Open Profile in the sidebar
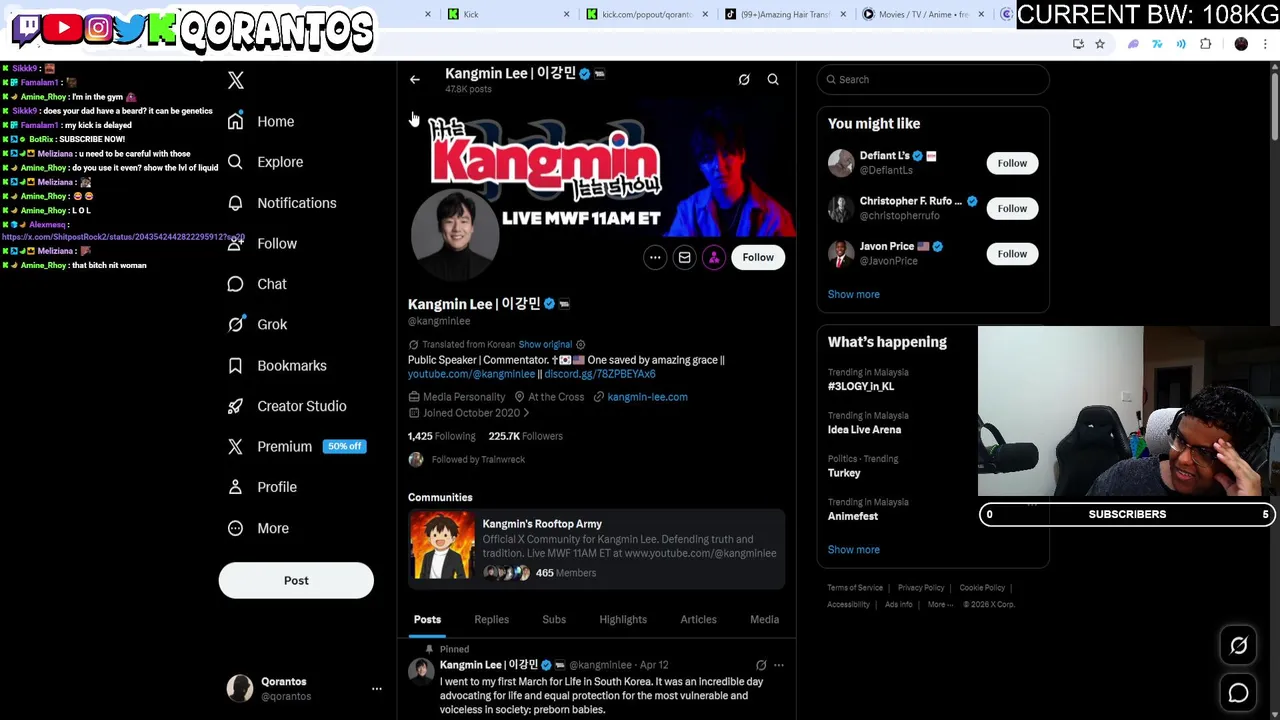Image resolution: width=1280 pixels, height=720 pixels. click(262, 487)
